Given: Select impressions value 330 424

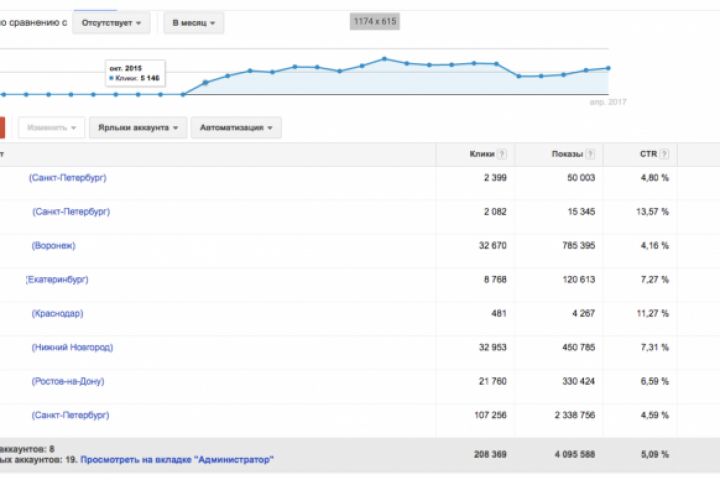Looking at the screenshot, I should pos(579,381).
